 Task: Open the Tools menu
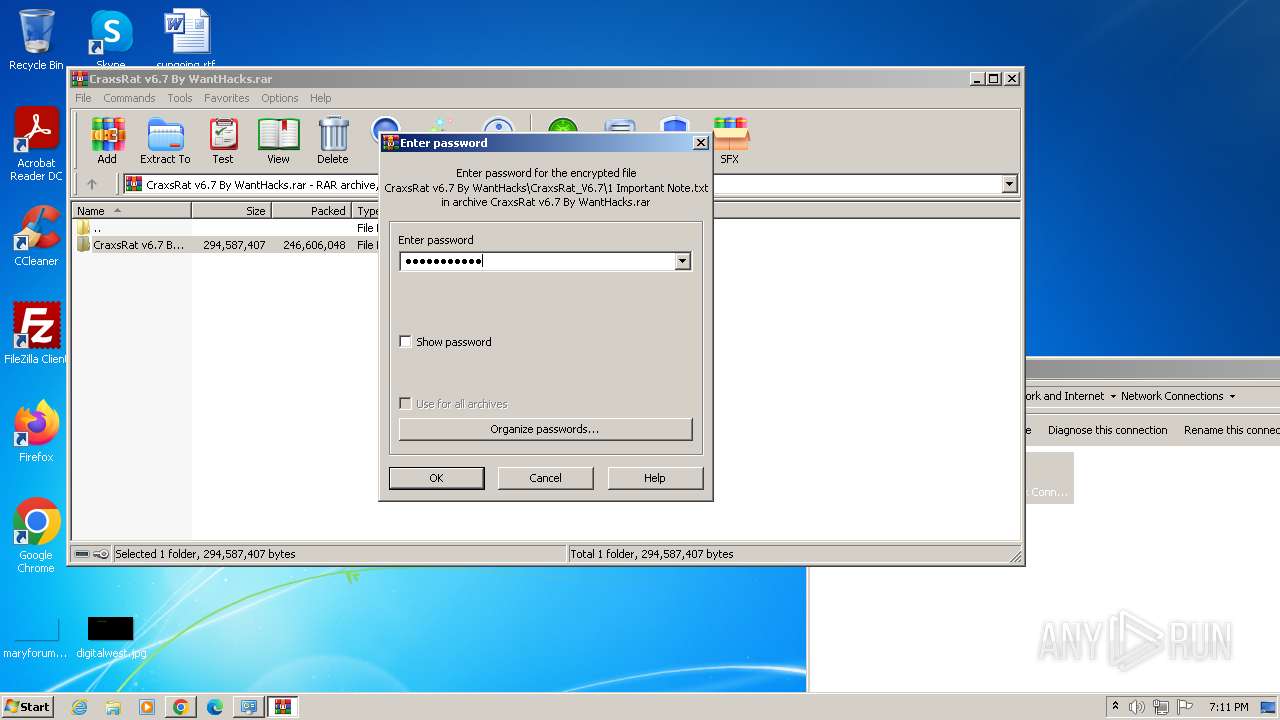coord(180,98)
